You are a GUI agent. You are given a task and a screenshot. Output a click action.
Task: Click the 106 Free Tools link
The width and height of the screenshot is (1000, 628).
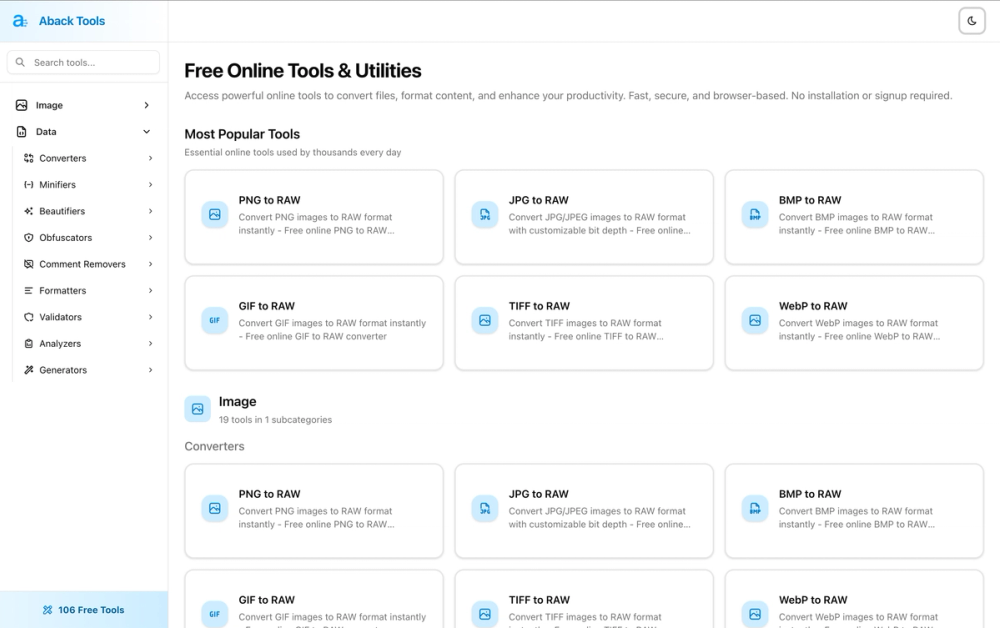pyautogui.click(x=83, y=609)
